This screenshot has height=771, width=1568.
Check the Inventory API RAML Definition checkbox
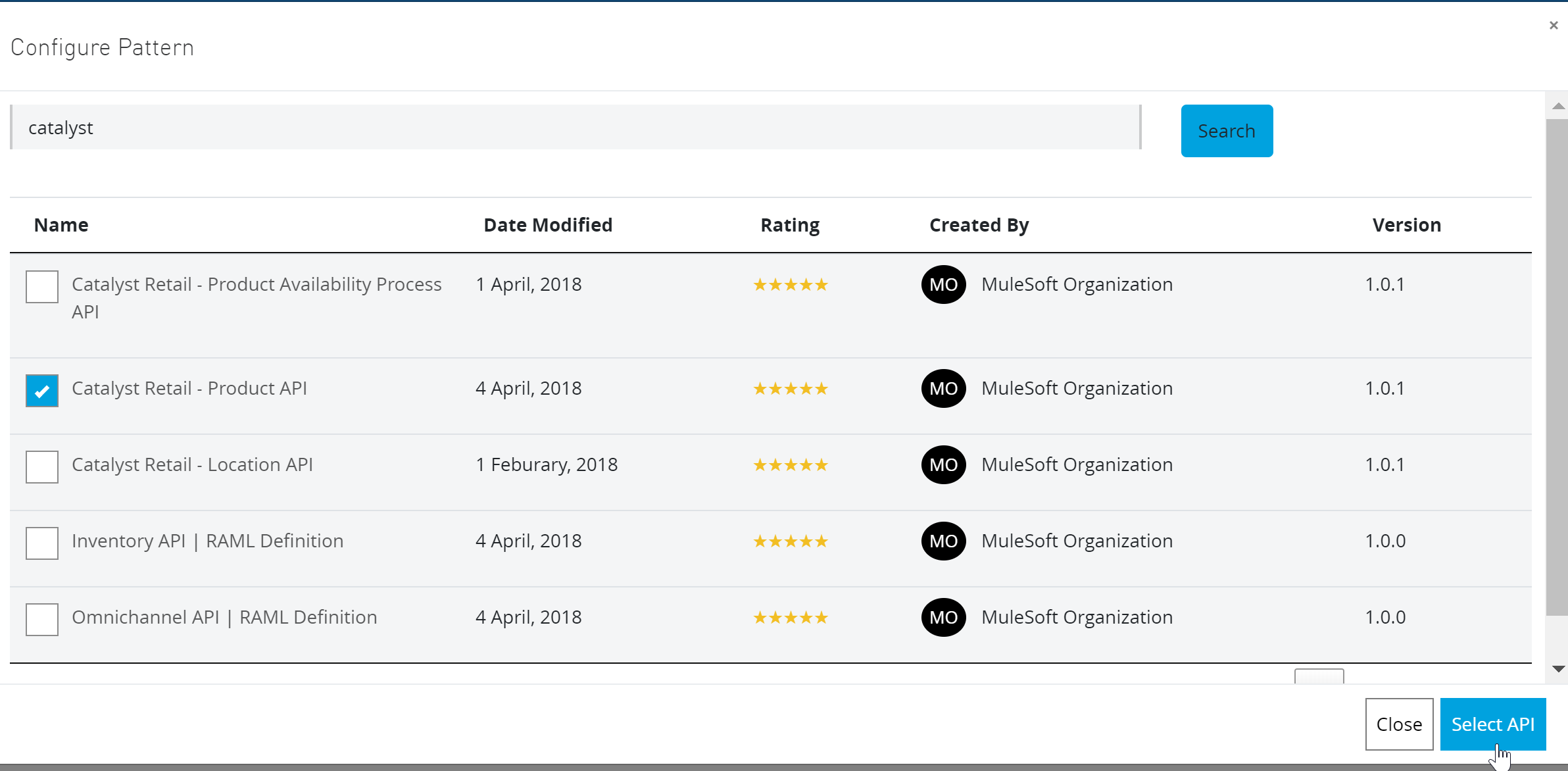click(x=42, y=543)
